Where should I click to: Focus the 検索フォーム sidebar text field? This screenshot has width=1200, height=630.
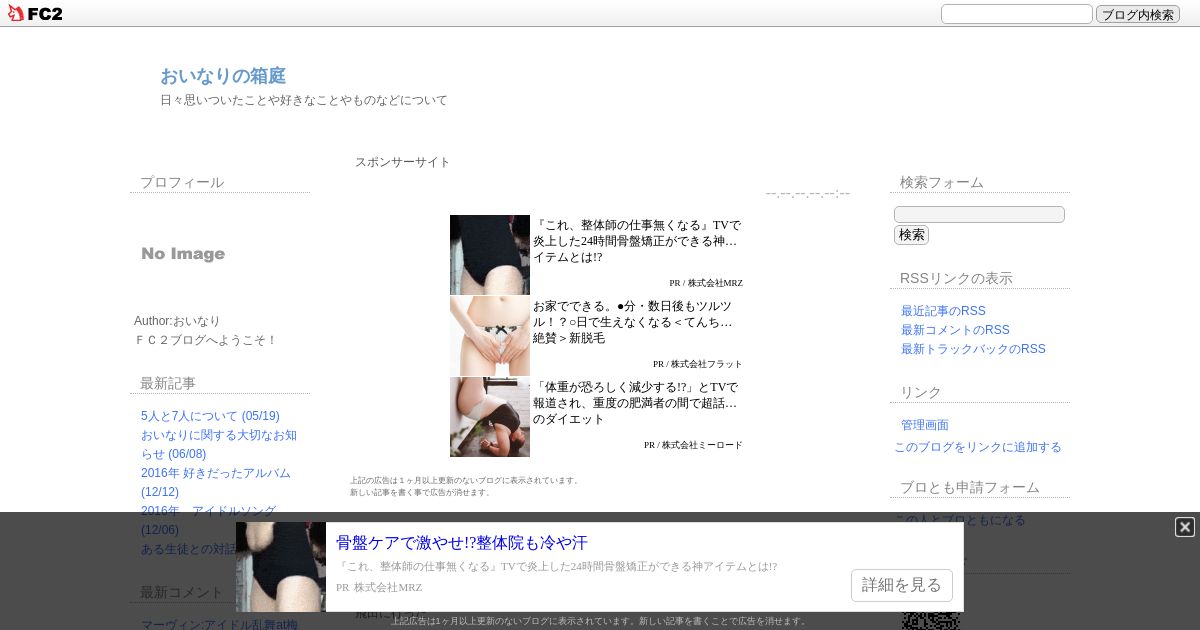pos(979,214)
